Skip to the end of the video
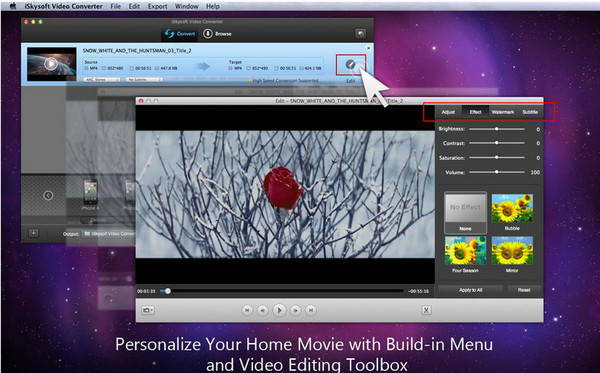600x373 pixels. 311,310
